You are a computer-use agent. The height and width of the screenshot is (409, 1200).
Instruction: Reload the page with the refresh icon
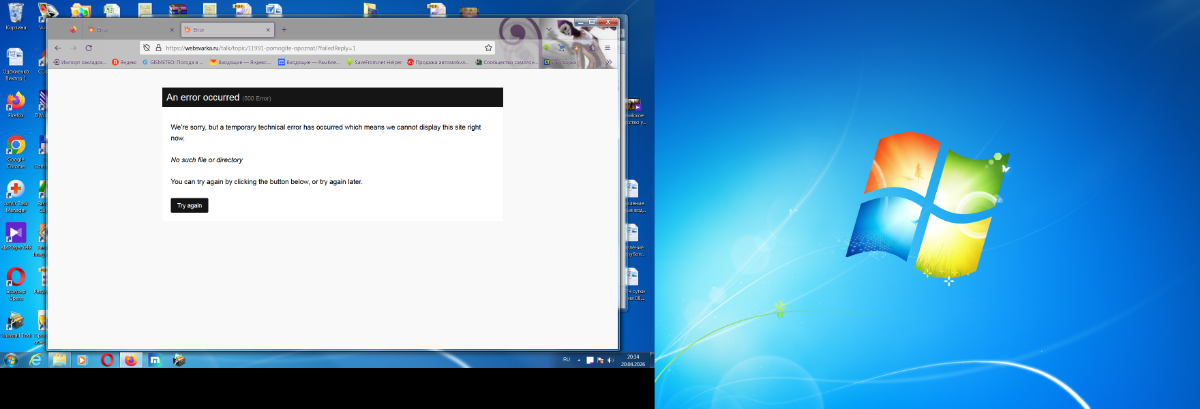pyautogui.click(x=88, y=47)
